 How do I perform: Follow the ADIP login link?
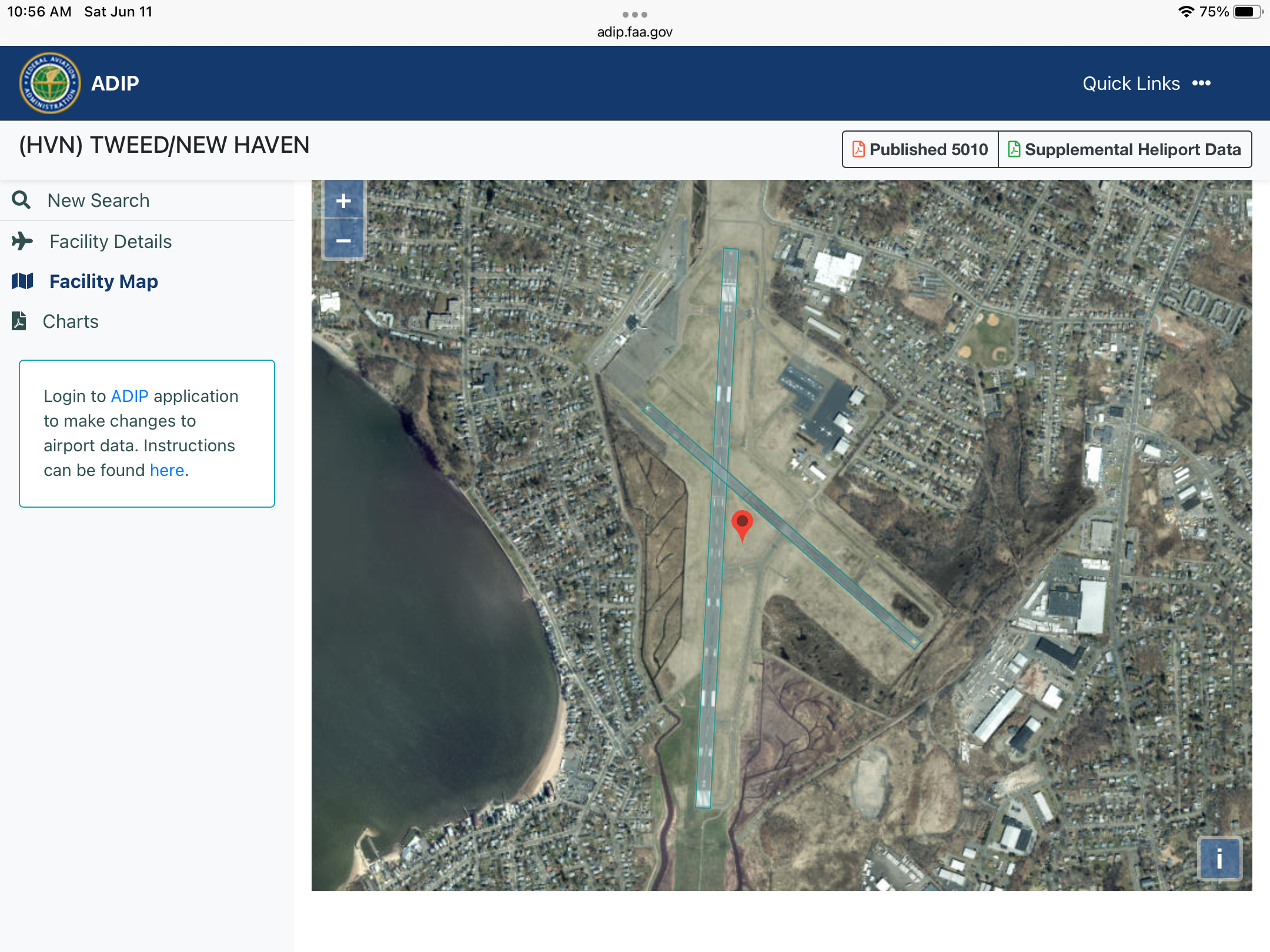pyautogui.click(x=129, y=396)
